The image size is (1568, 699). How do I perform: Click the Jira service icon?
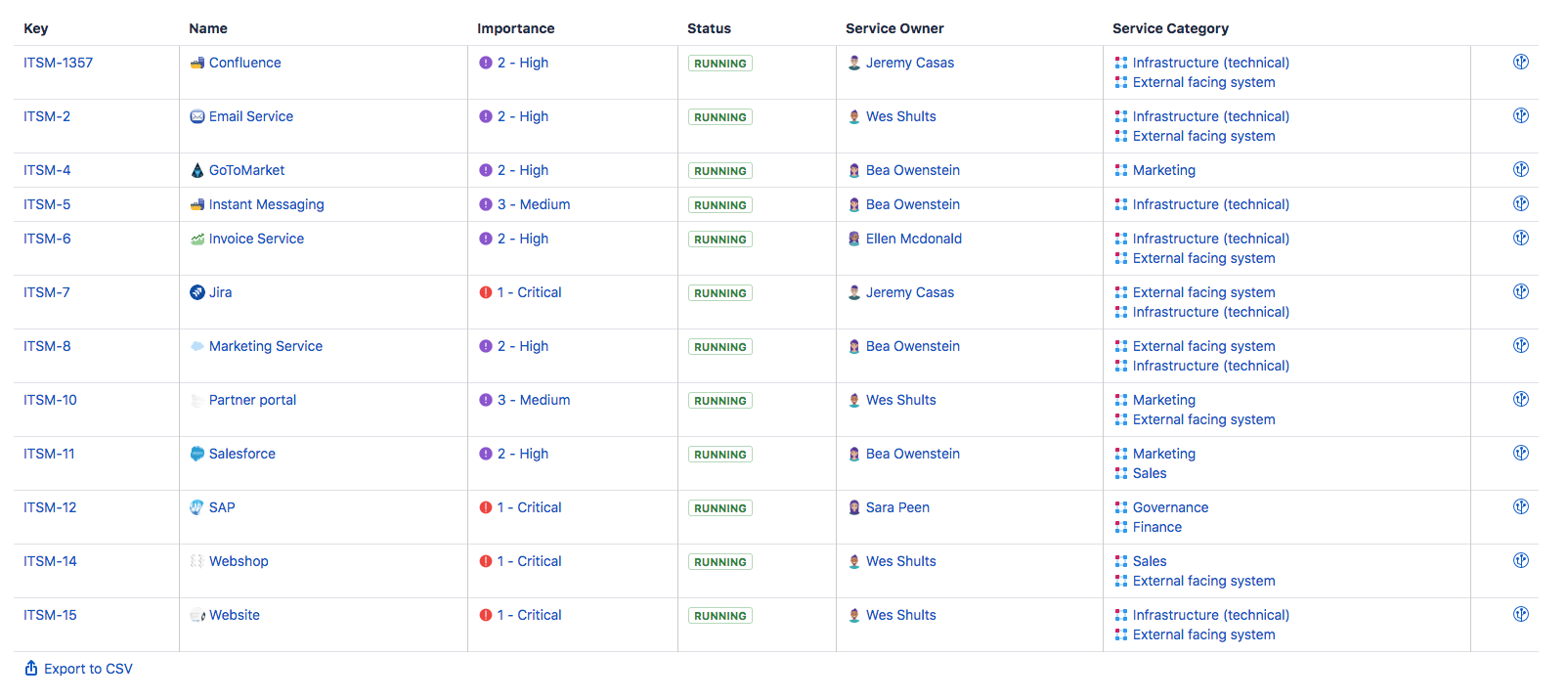point(197,292)
